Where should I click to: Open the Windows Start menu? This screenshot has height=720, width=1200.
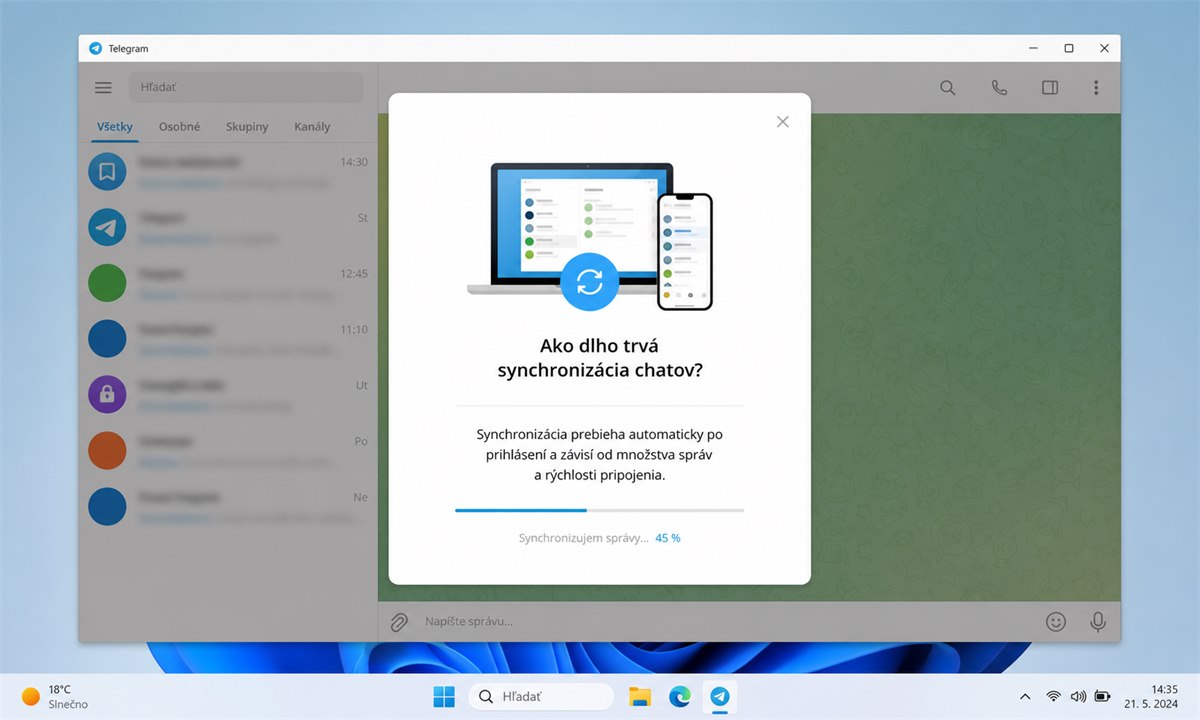pyautogui.click(x=444, y=696)
